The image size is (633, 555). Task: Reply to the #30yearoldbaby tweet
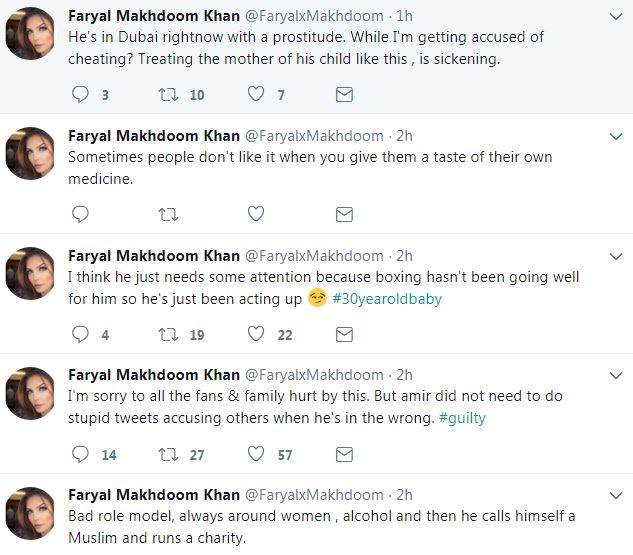pos(82,334)
